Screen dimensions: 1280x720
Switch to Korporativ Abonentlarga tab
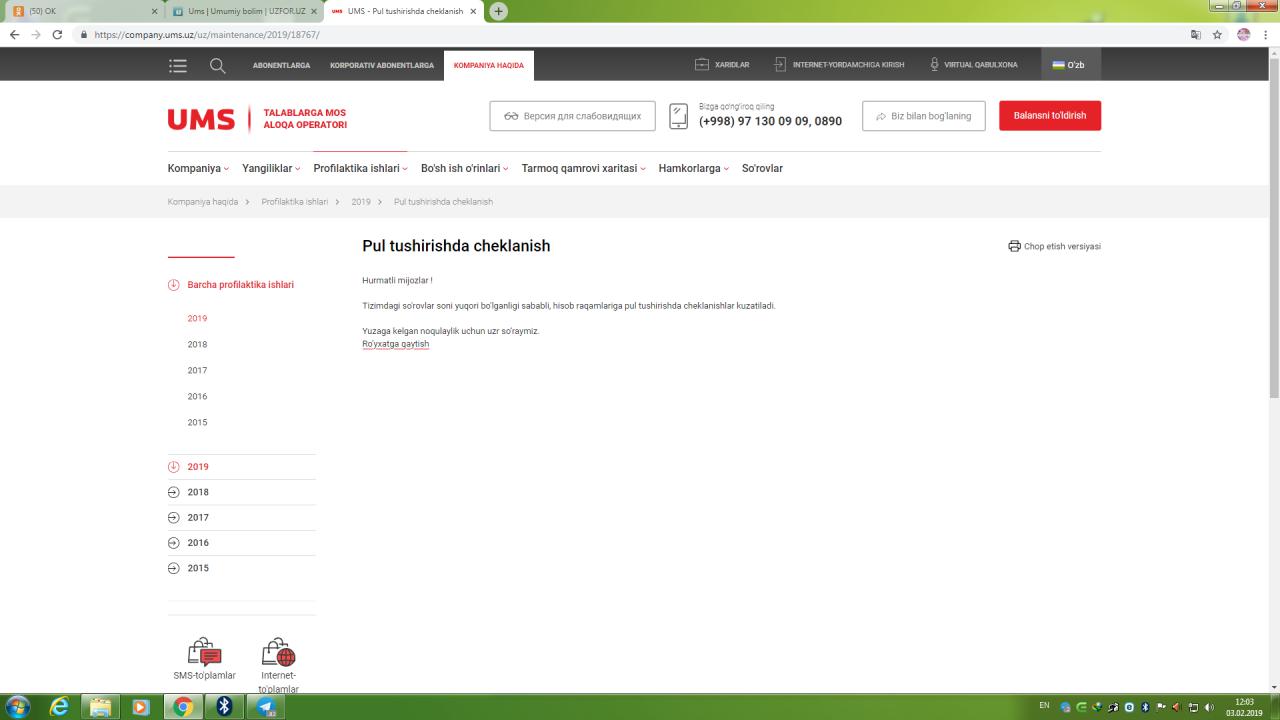(x=382, y=65)
